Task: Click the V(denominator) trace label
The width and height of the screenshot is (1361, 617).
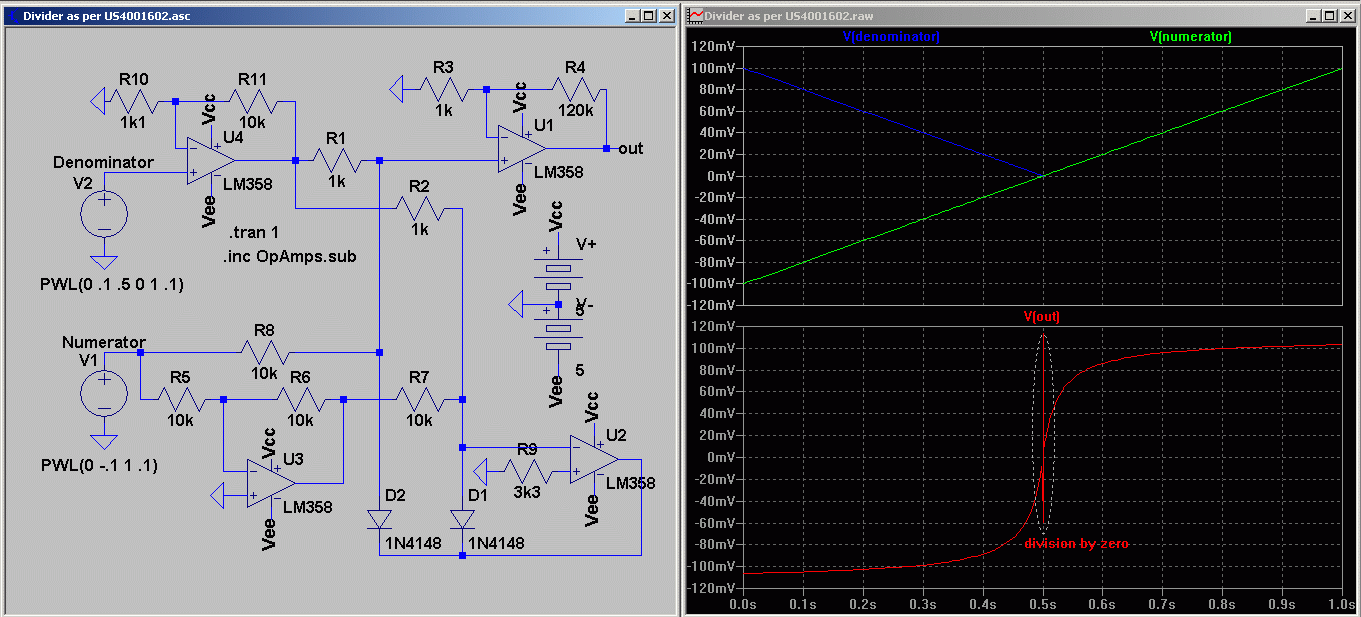Action: coord(891,37)
